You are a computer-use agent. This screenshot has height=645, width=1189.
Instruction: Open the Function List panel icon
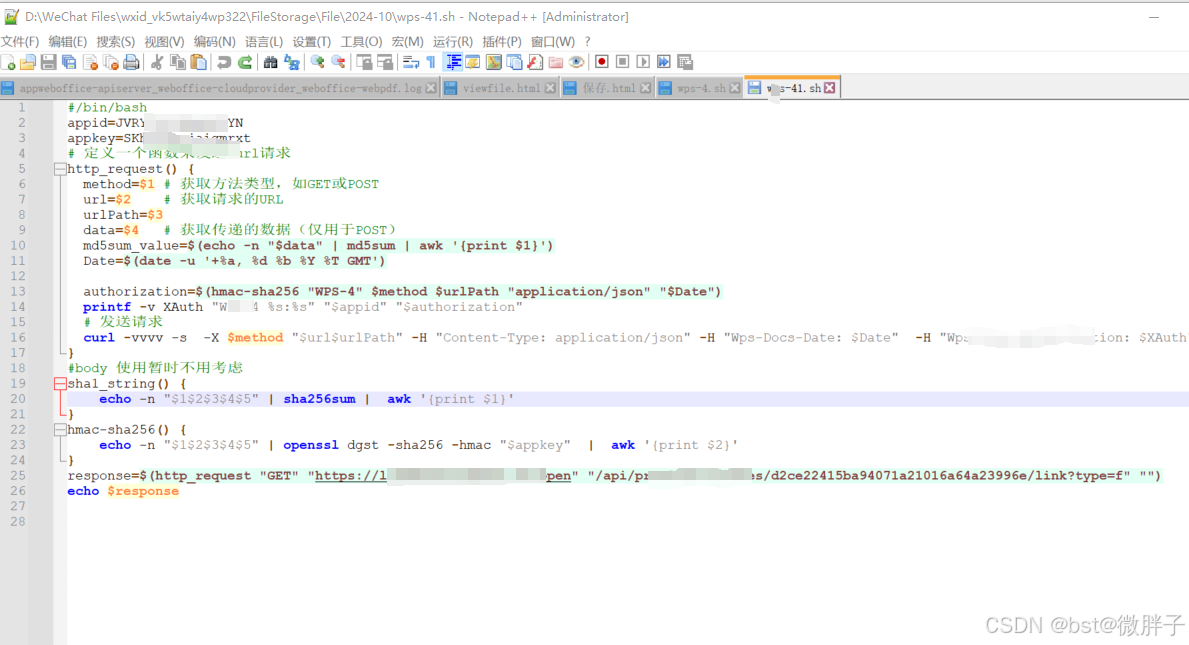click(535, 62)
